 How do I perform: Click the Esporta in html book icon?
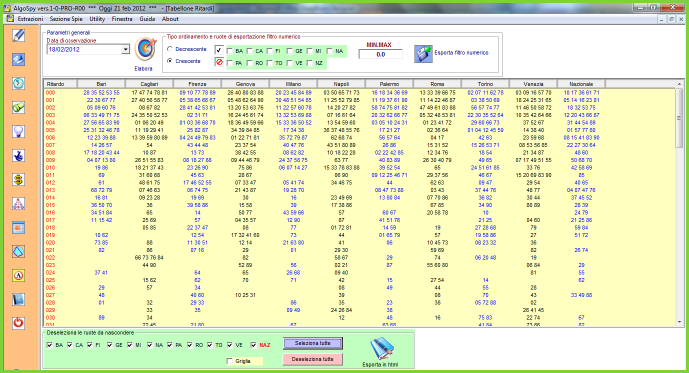381,349
